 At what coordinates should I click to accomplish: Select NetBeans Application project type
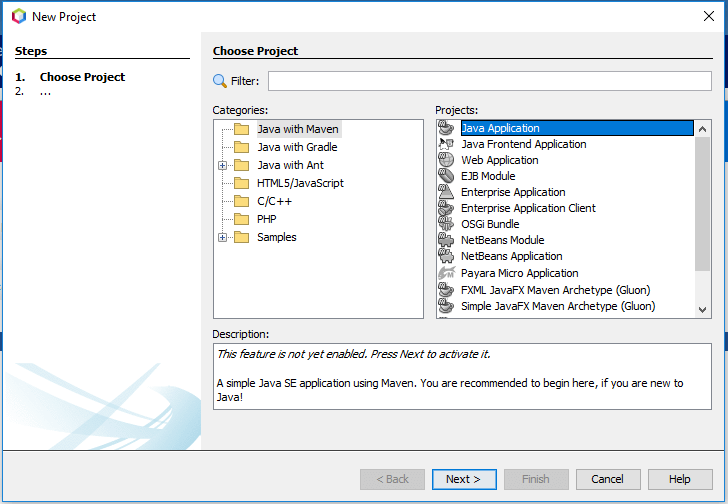512,256
